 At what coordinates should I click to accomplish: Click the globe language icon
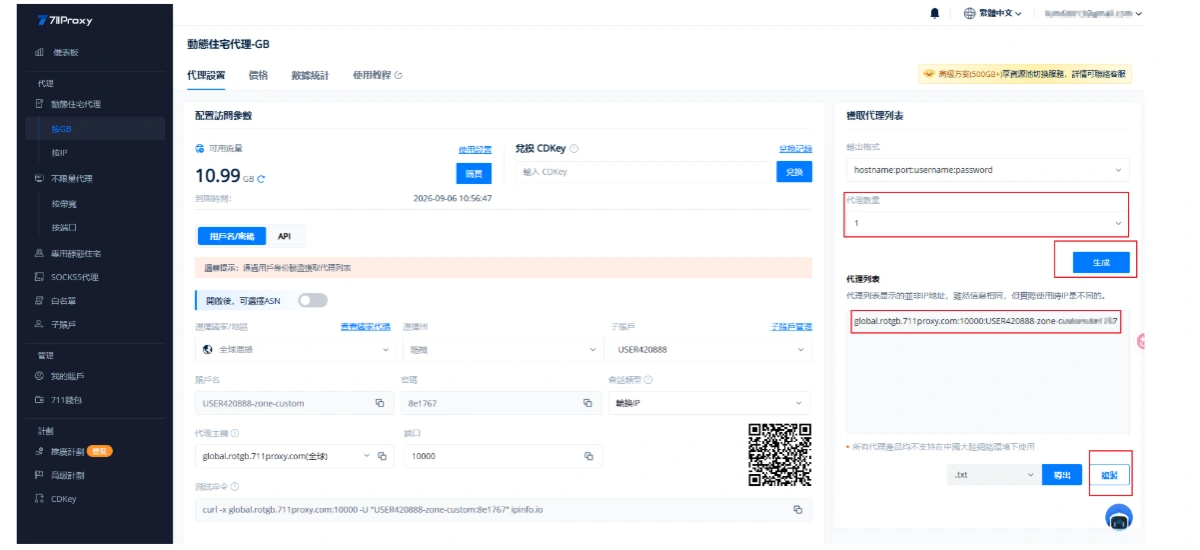click(x=969, y=13)
